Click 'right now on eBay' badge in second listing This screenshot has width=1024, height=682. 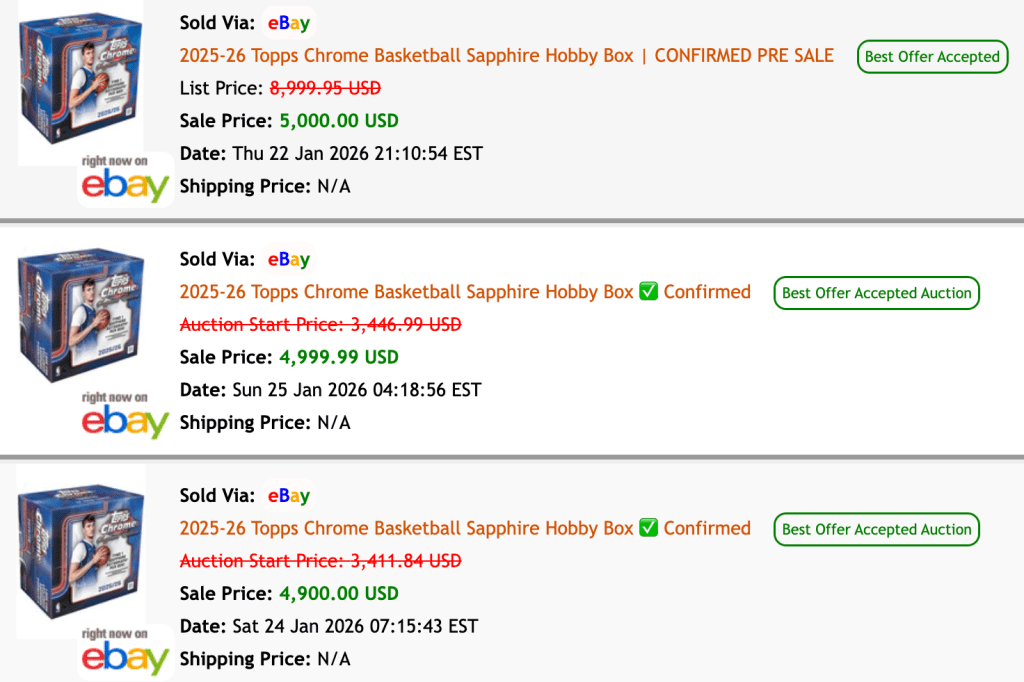point(125,415)
